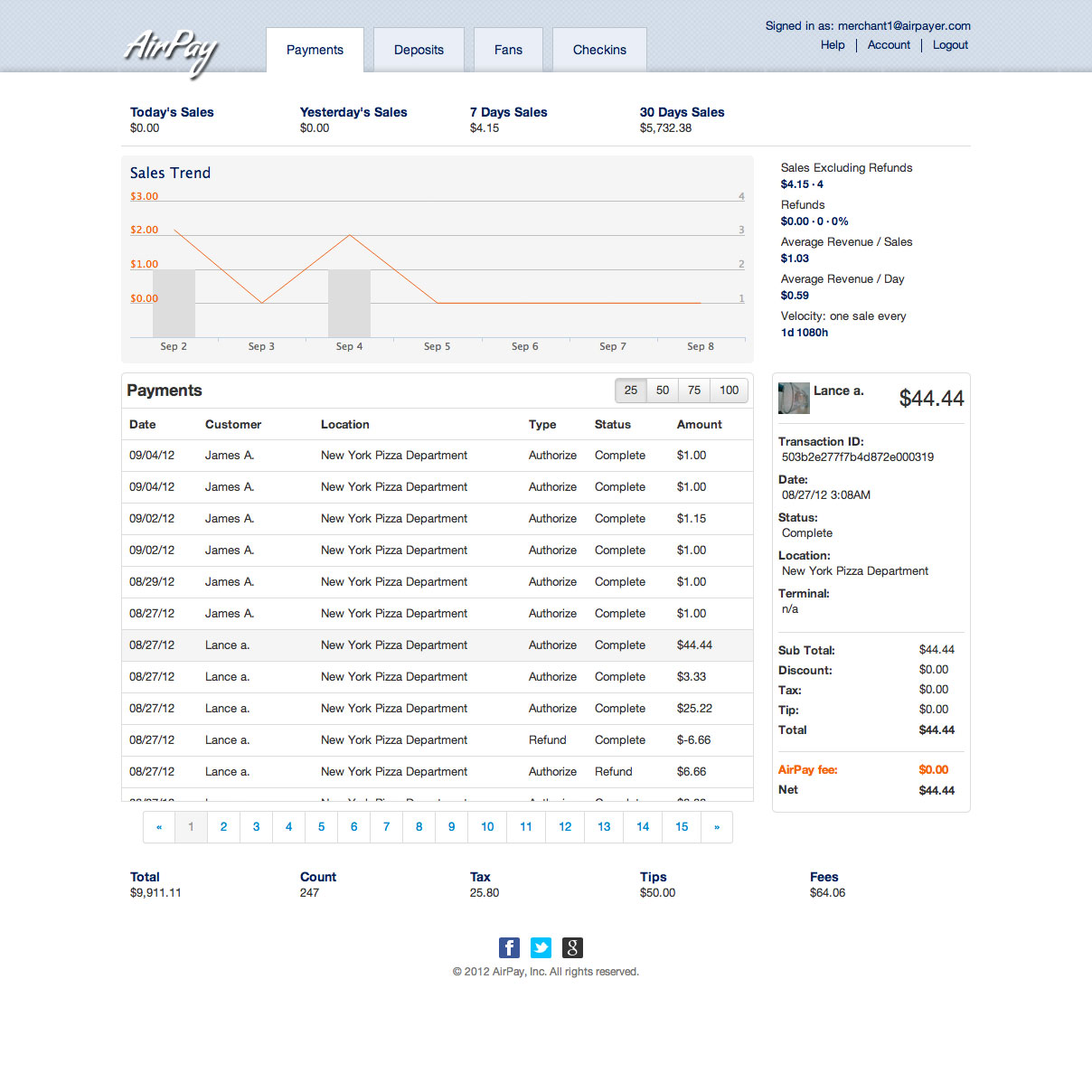Click the Twitter bird icon
The image size is (1092, 1092).
pyautogui.click(x=541, y=947)
